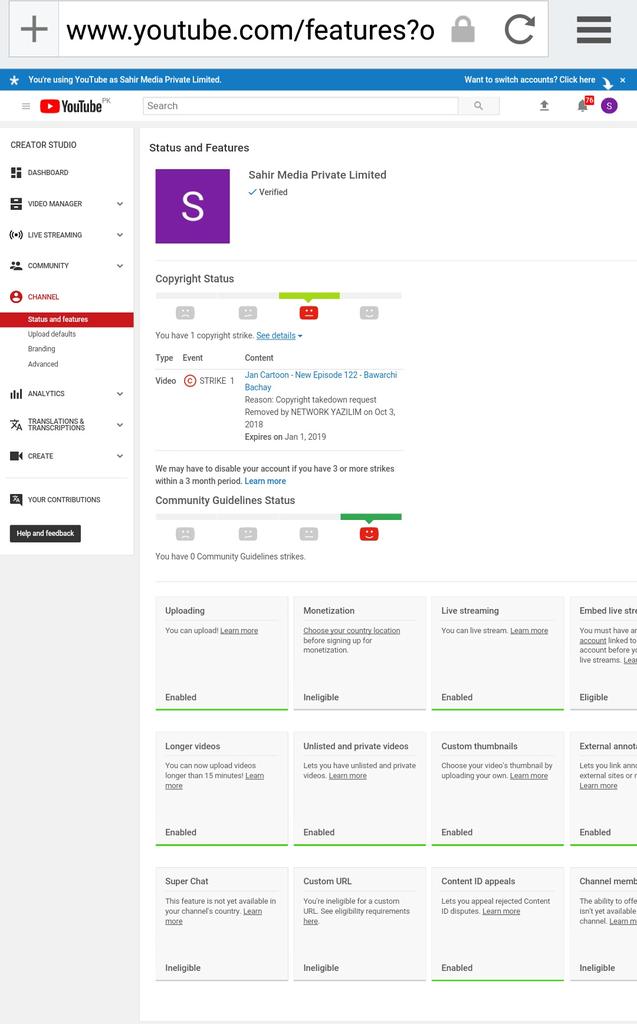The width and height of the screenshot is (637, 1024).
Task: Click Learn more in Live streaming card
Action: (529, 631)
